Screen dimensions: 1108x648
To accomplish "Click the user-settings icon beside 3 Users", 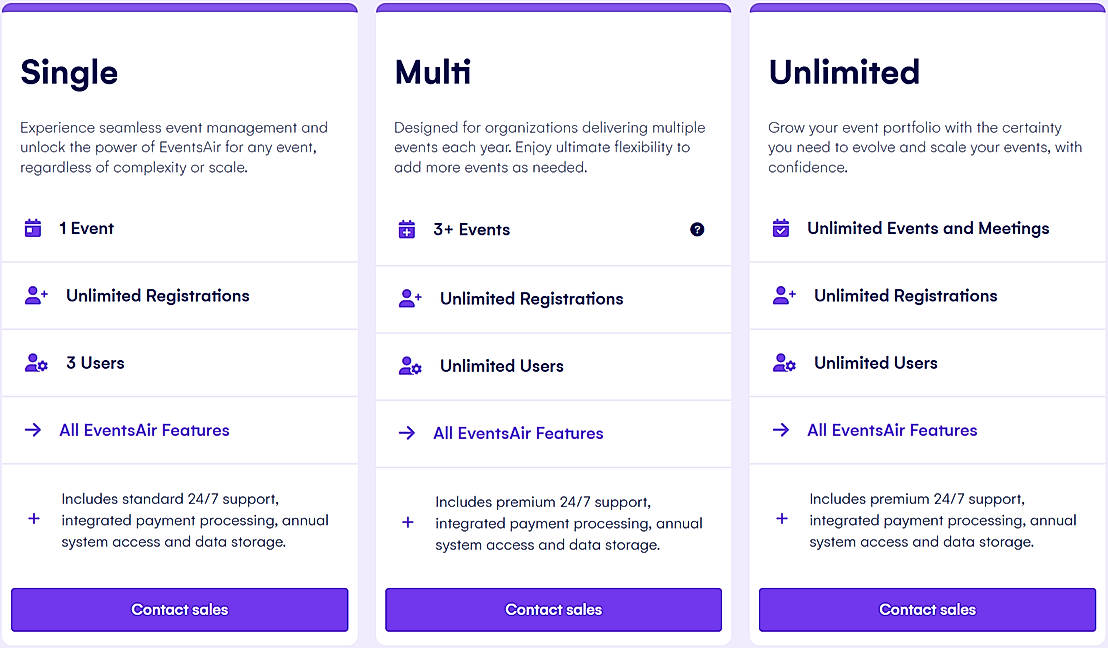I will coord(36,363).
